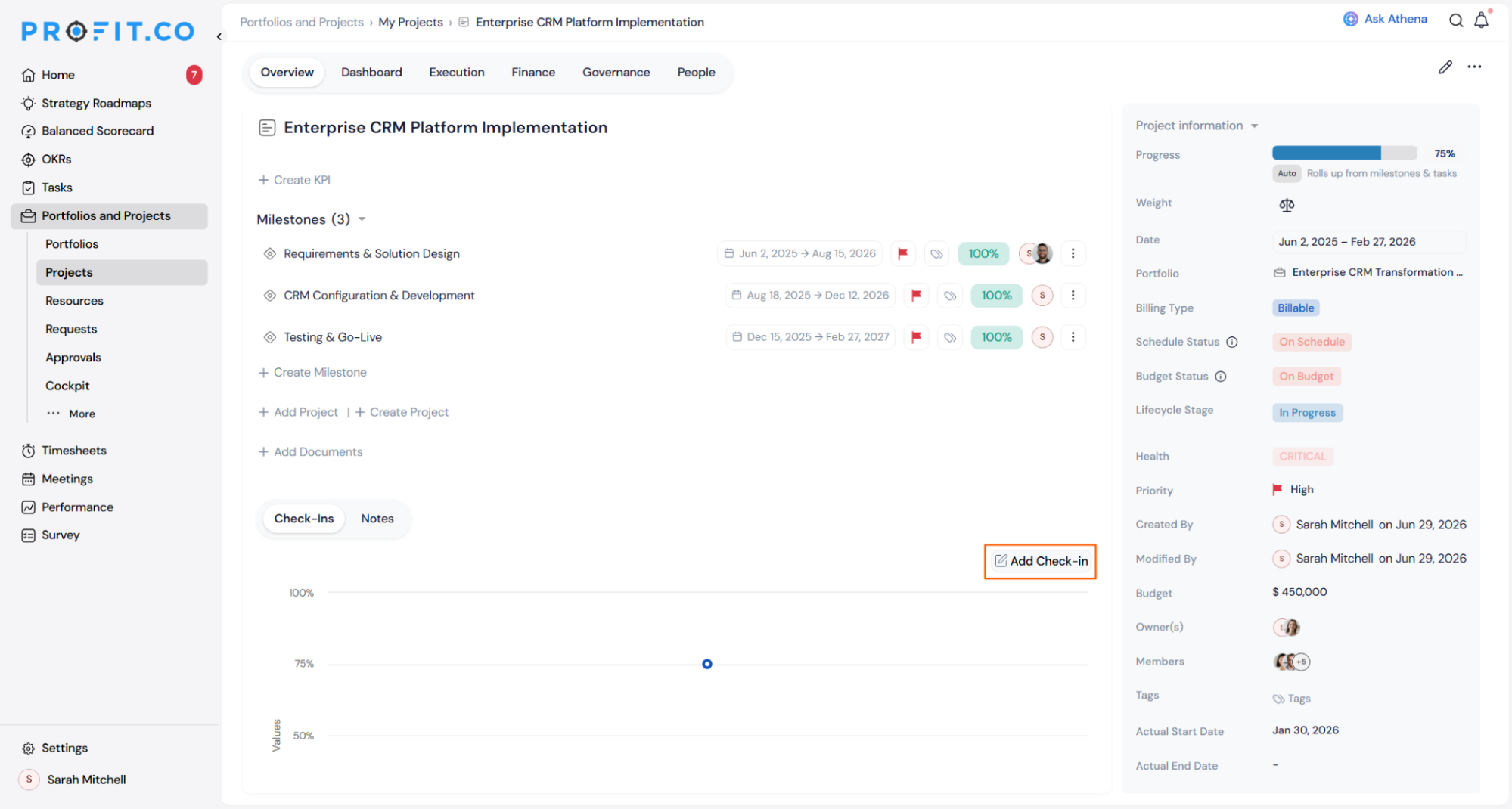
Task: Click the Ask Athena globe icon
Action: 1350,19
